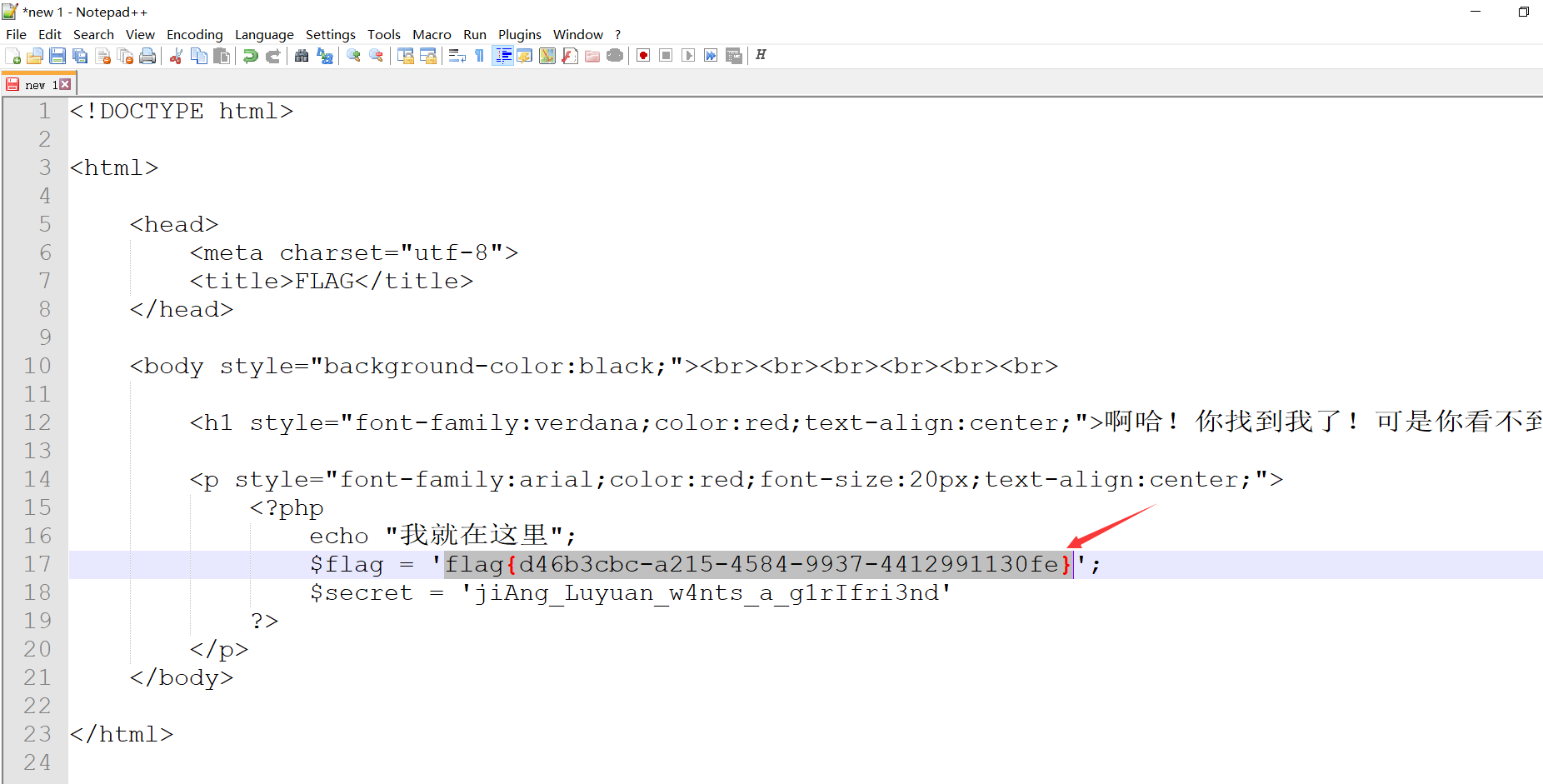Open the Window menu

point(578,34)
